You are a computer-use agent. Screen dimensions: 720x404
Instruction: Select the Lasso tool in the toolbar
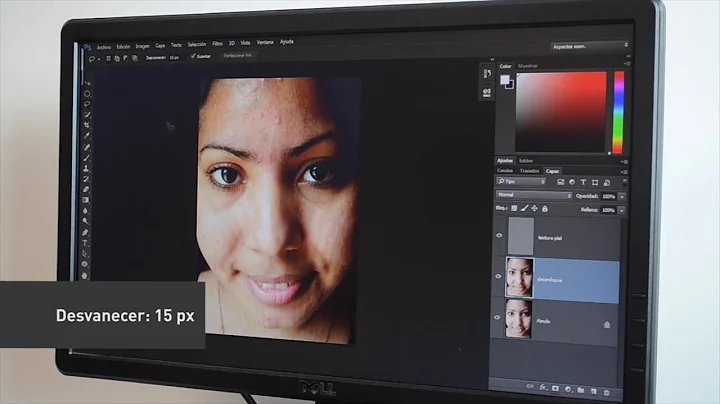(87, 104)
